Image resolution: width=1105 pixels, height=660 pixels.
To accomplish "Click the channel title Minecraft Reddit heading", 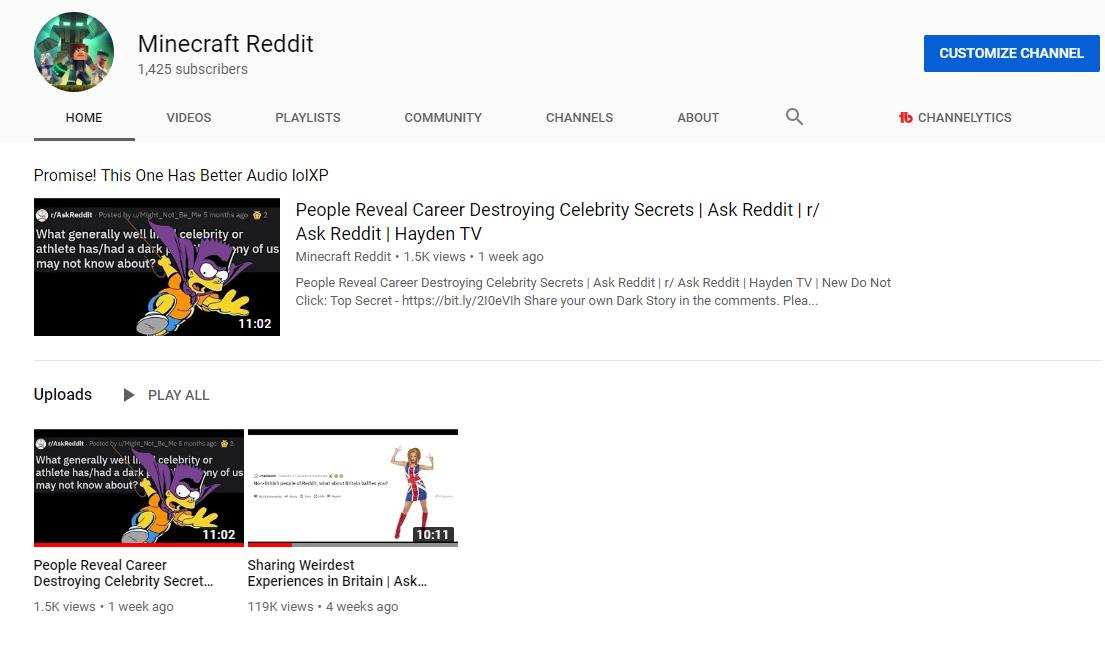I will tap(226, 44).
